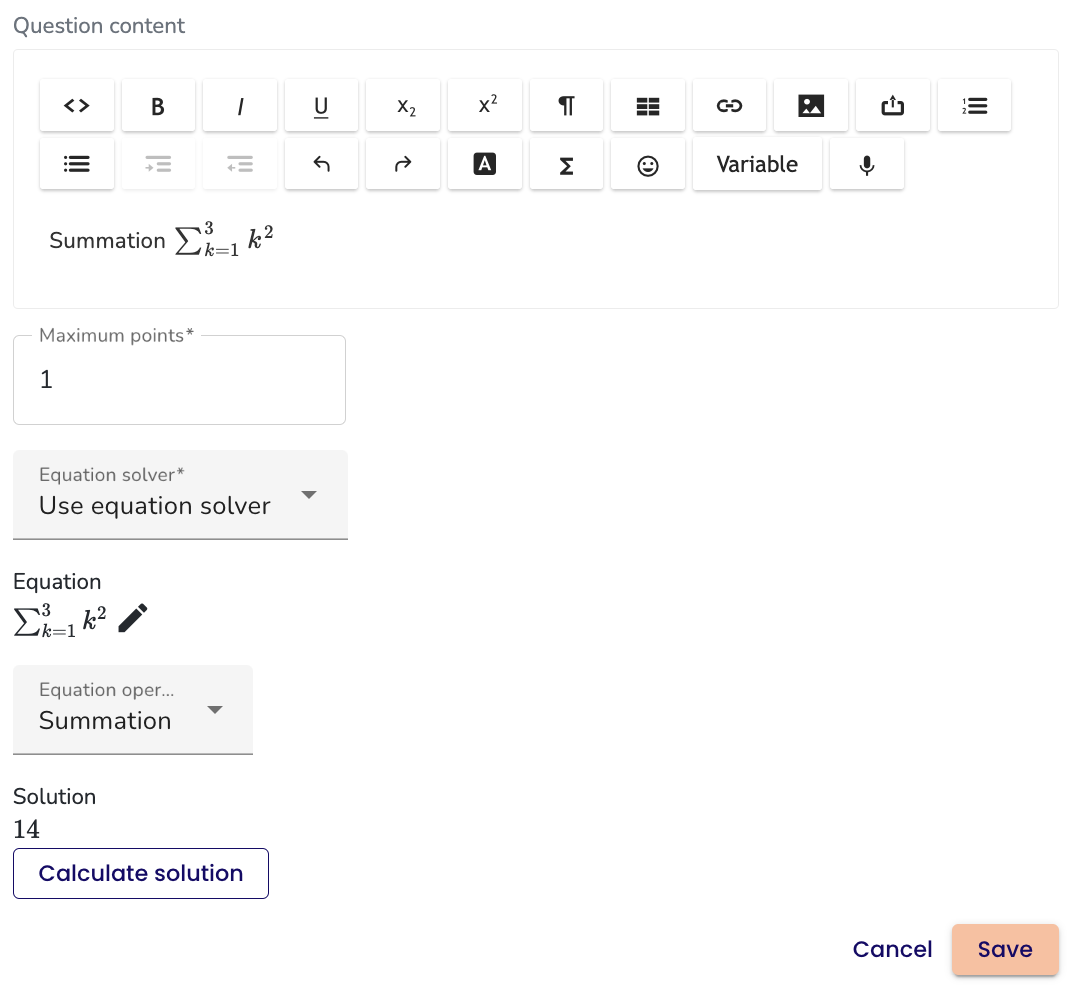The height and width of the screenshot is (1006, 1076).
Task: Open the Equation operation Summation dropdown
Action: click(x=133, y=711)
